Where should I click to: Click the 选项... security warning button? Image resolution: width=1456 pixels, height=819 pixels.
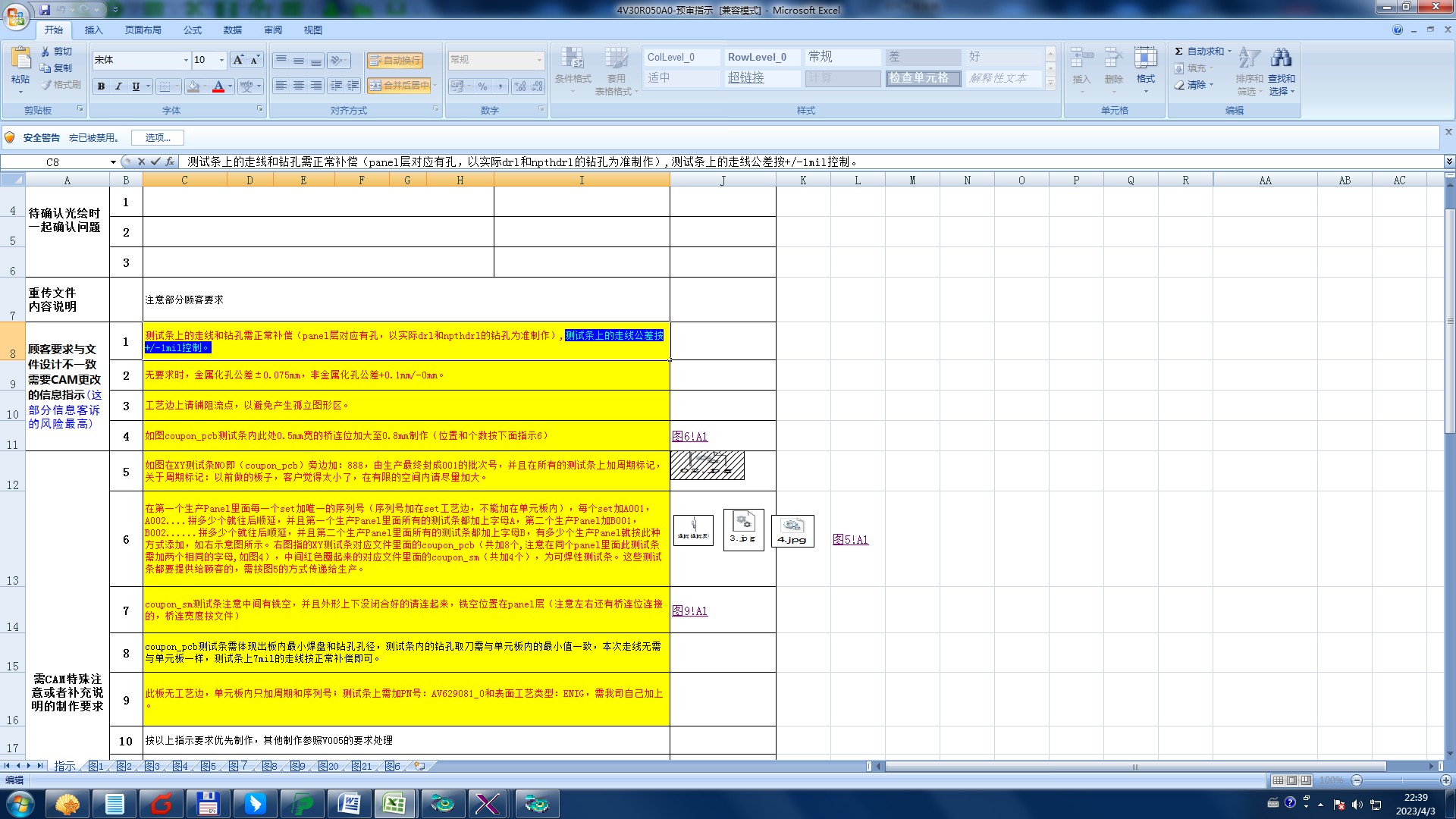pos(158,138)
